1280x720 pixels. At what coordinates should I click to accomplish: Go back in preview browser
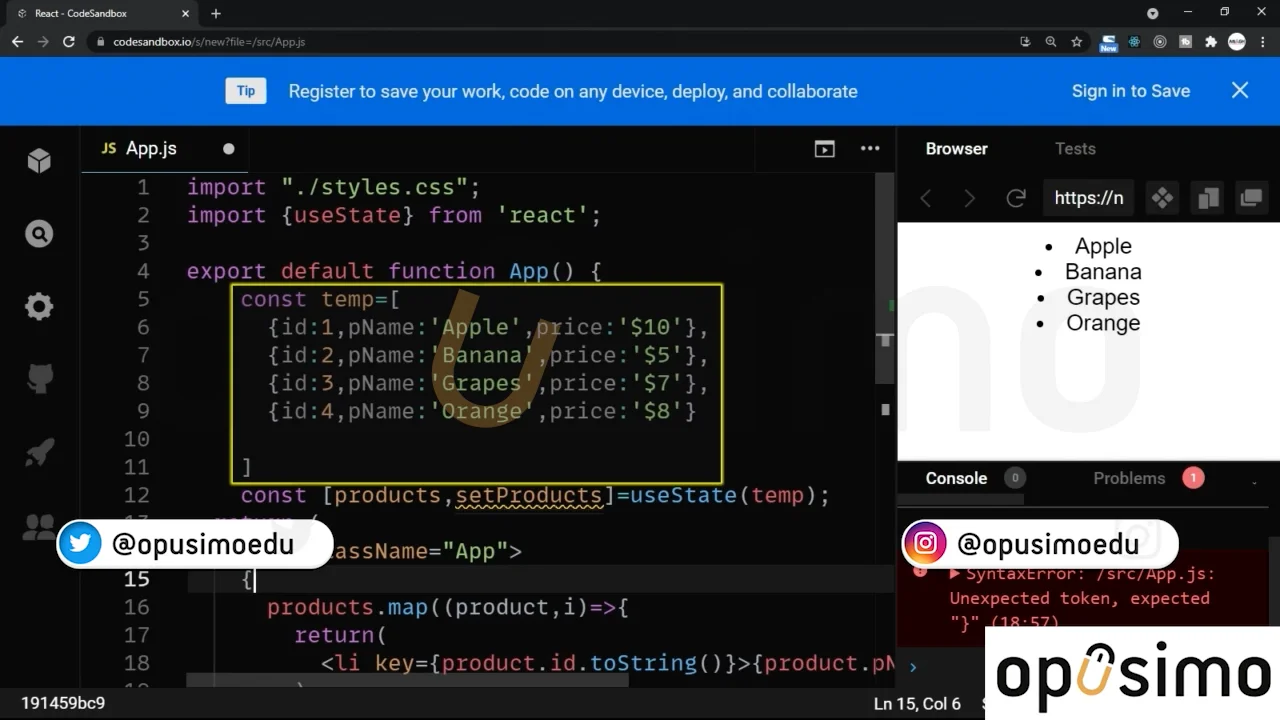click(926, 198)
